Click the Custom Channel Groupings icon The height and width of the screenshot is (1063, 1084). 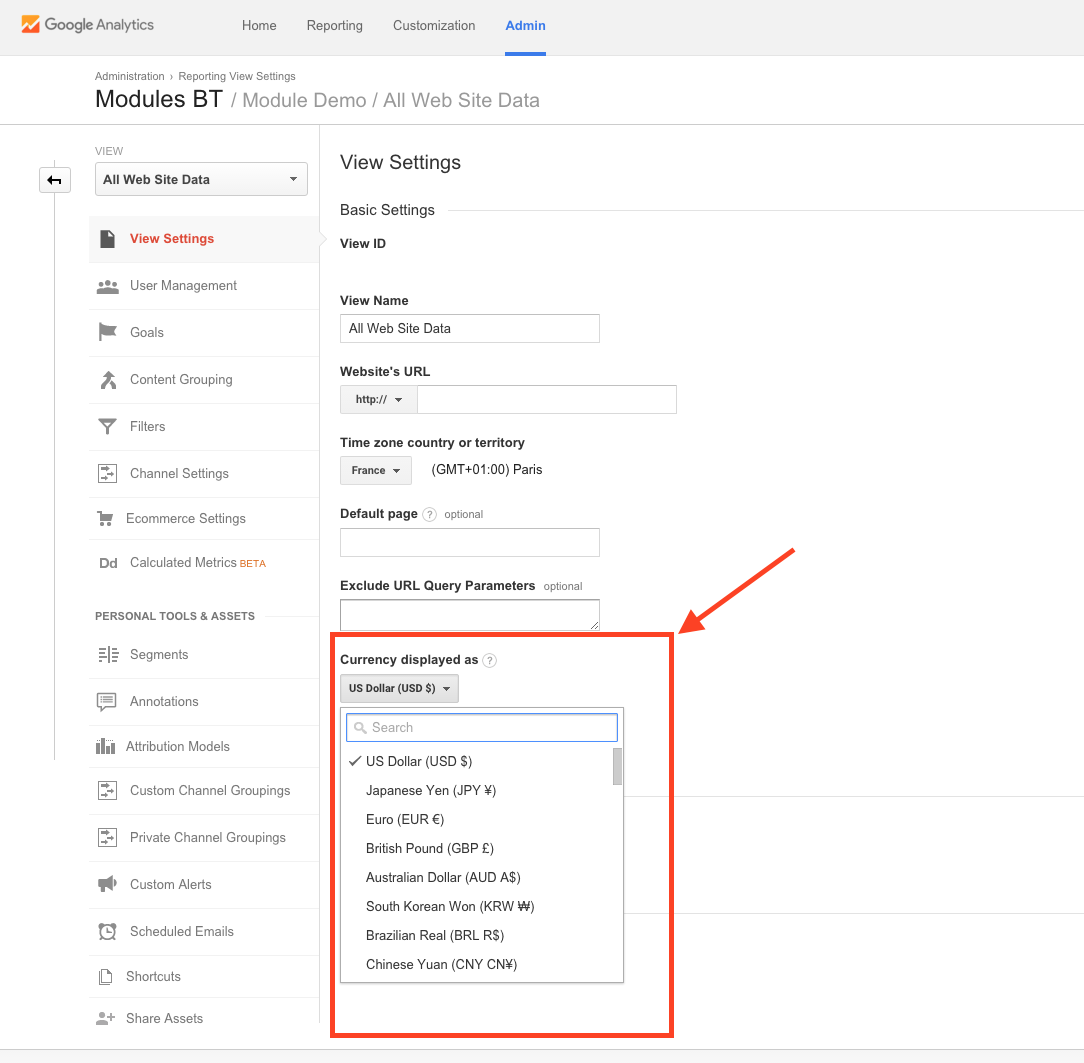(107, 791)
